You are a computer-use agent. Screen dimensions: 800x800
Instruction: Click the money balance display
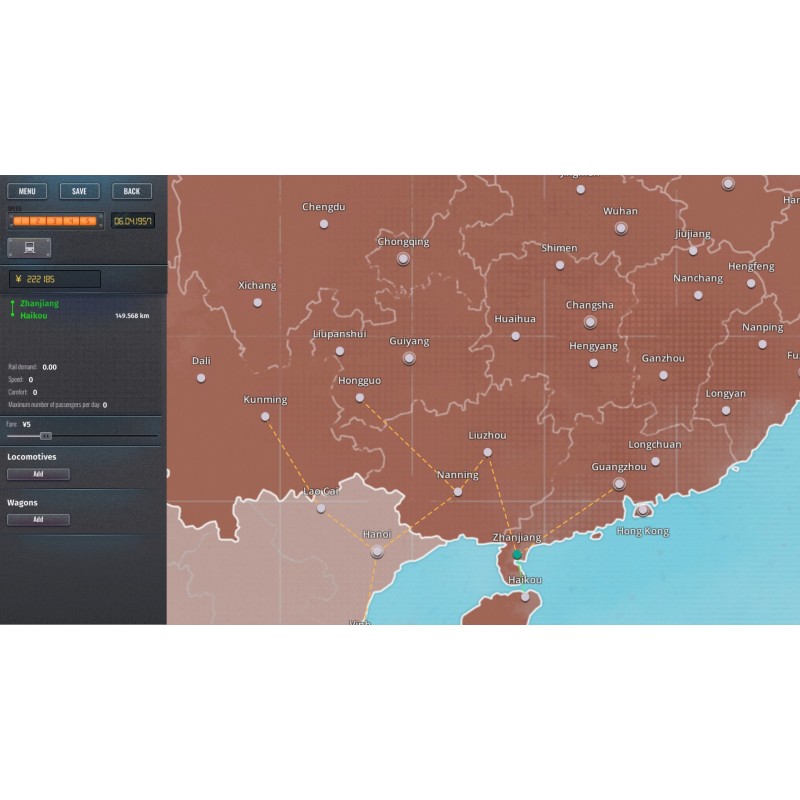point(55,279)
